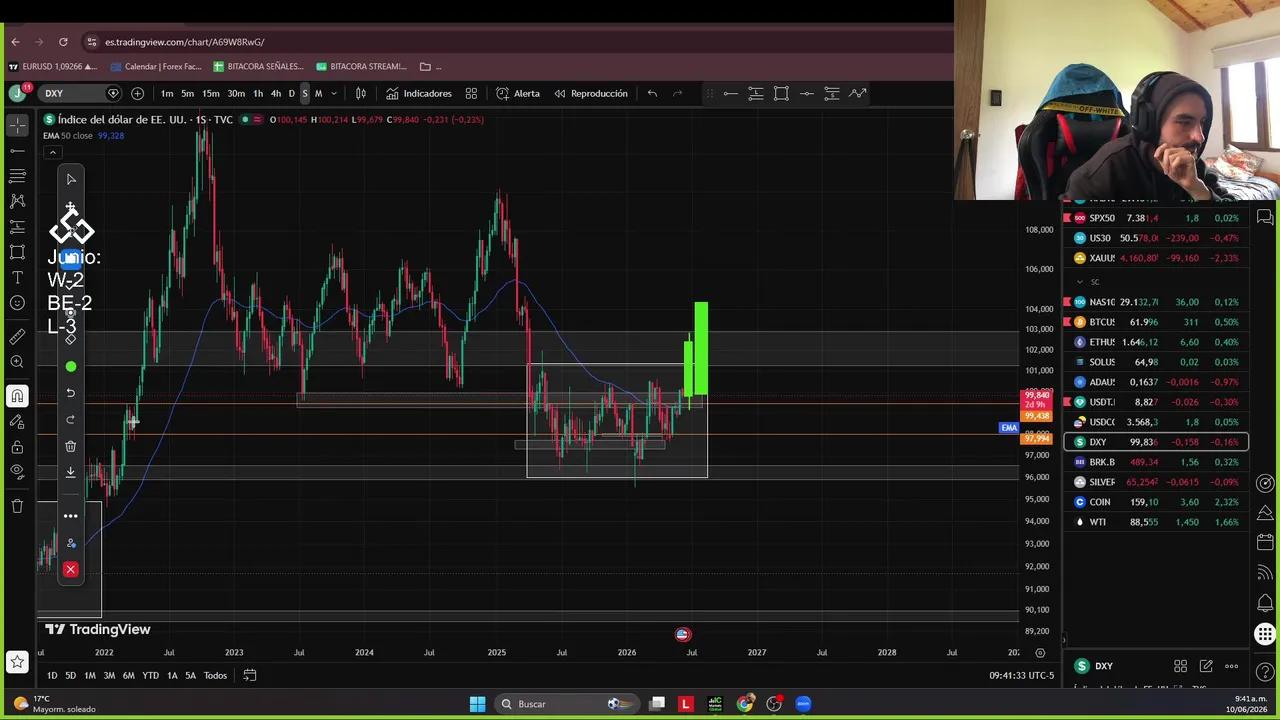Image resolution: width=1280 pixels, height=720 pixels.
Task: Select the arrow pointer on floating toolbar
Action: (70, 180)
